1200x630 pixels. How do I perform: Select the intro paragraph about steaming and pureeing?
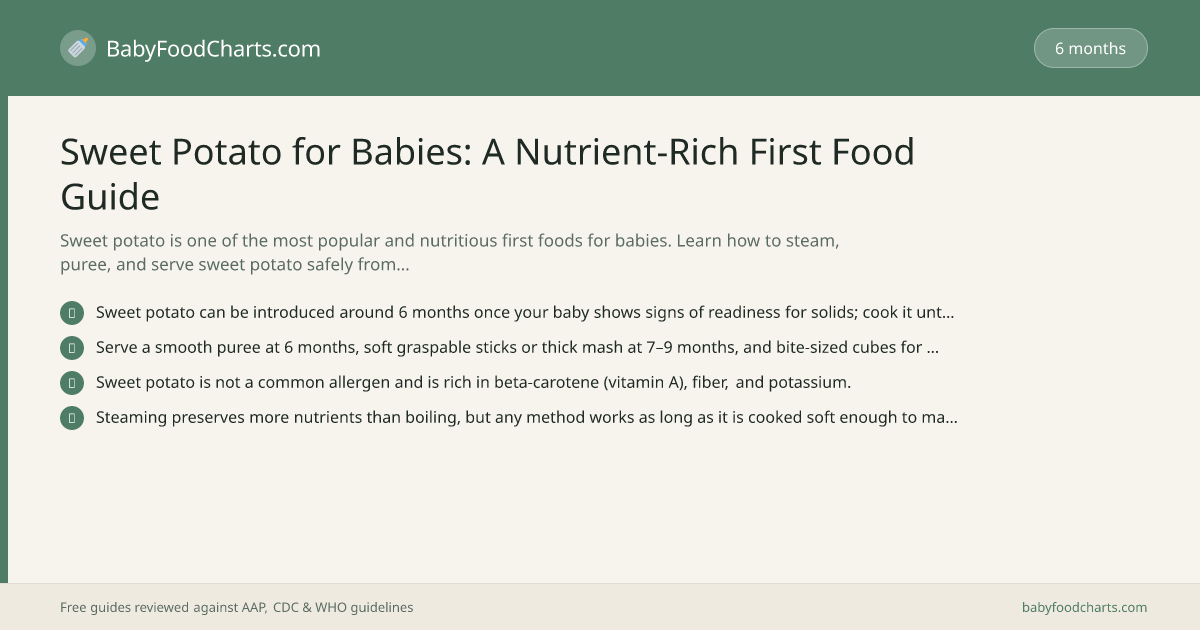click(449, 253)
